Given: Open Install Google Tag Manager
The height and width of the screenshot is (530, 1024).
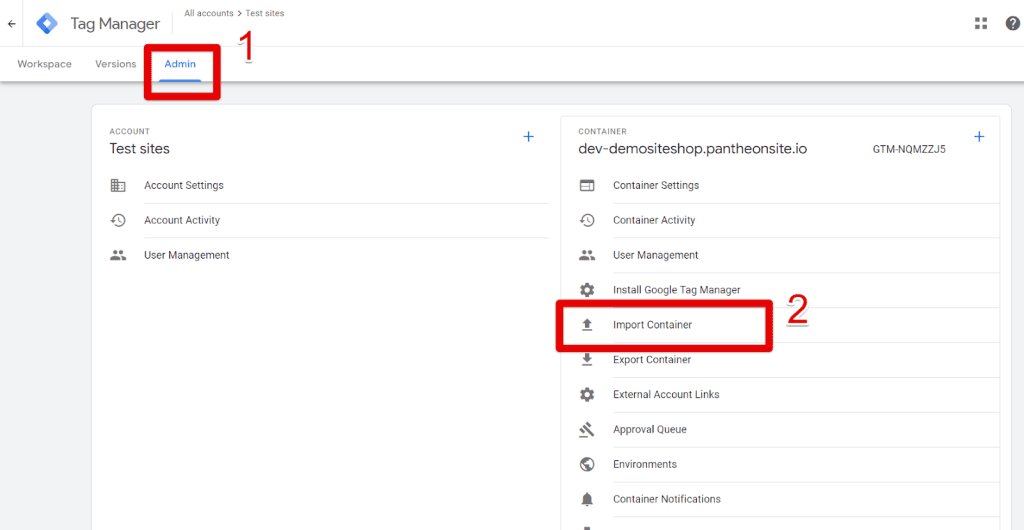Looking at the screenshot, I should 677,290.
